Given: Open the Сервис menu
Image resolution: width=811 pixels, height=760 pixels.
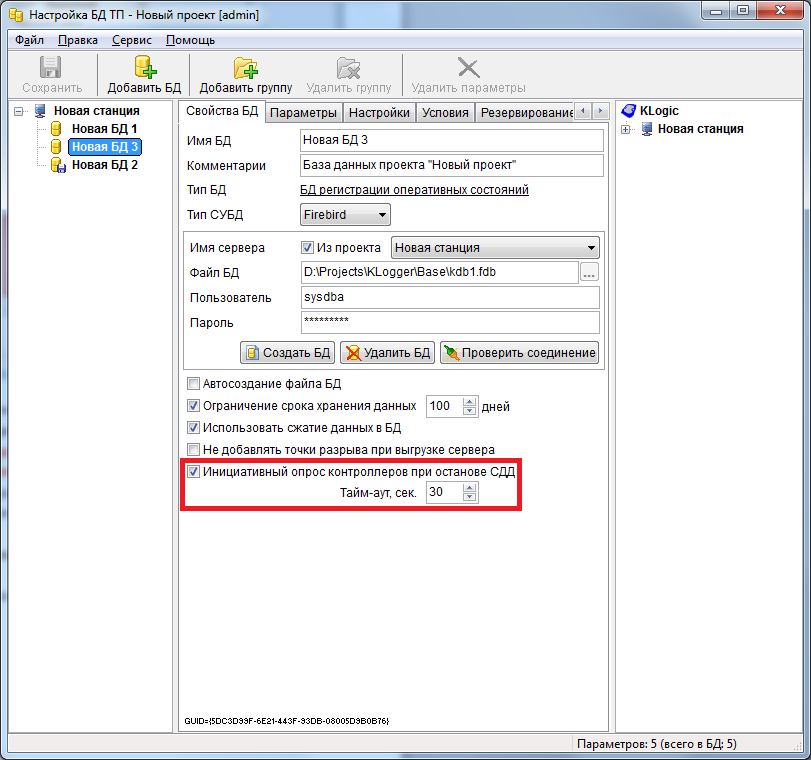Looking at the screenshot, I should [131, 40].
